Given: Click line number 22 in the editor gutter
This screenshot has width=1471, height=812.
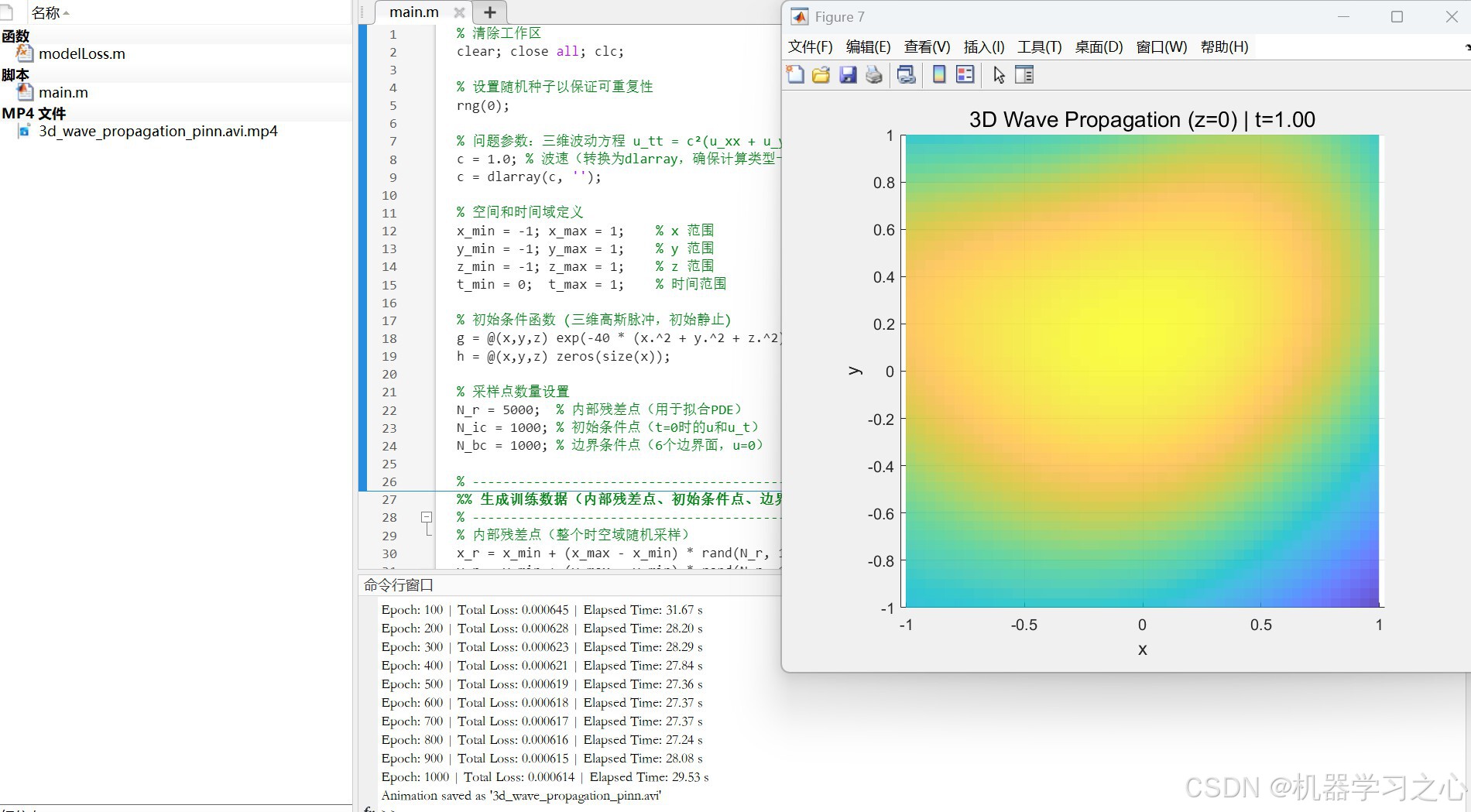Looking at the screenshot, I should pos(389,410).
